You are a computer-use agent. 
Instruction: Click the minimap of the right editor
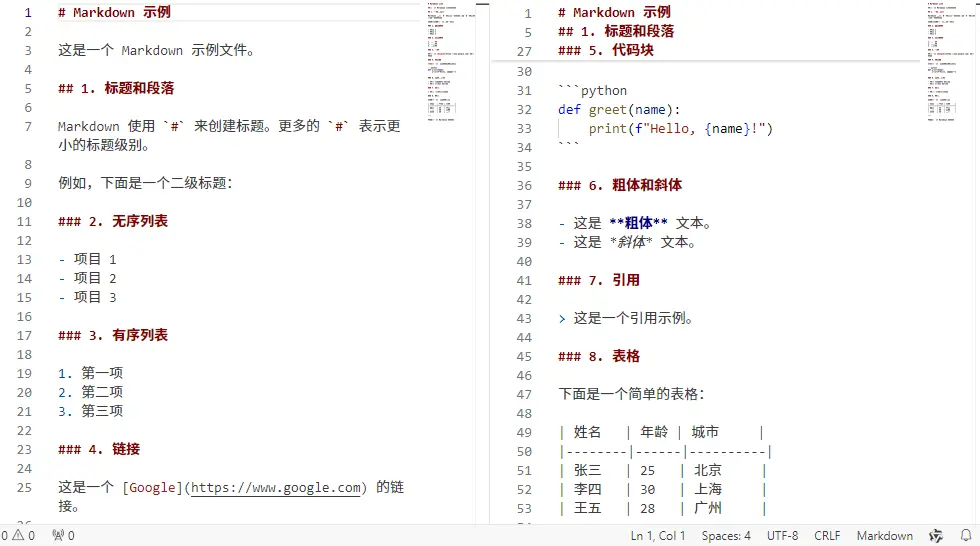tap(951, 62)
